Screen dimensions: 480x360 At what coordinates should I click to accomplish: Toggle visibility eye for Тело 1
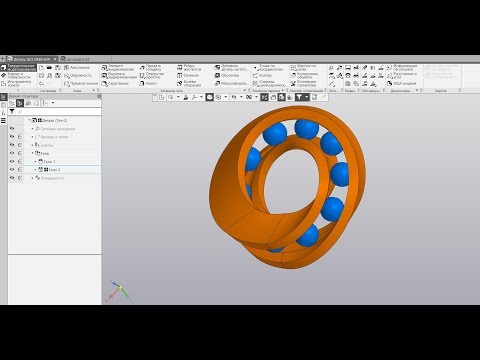tap(12, 161)
